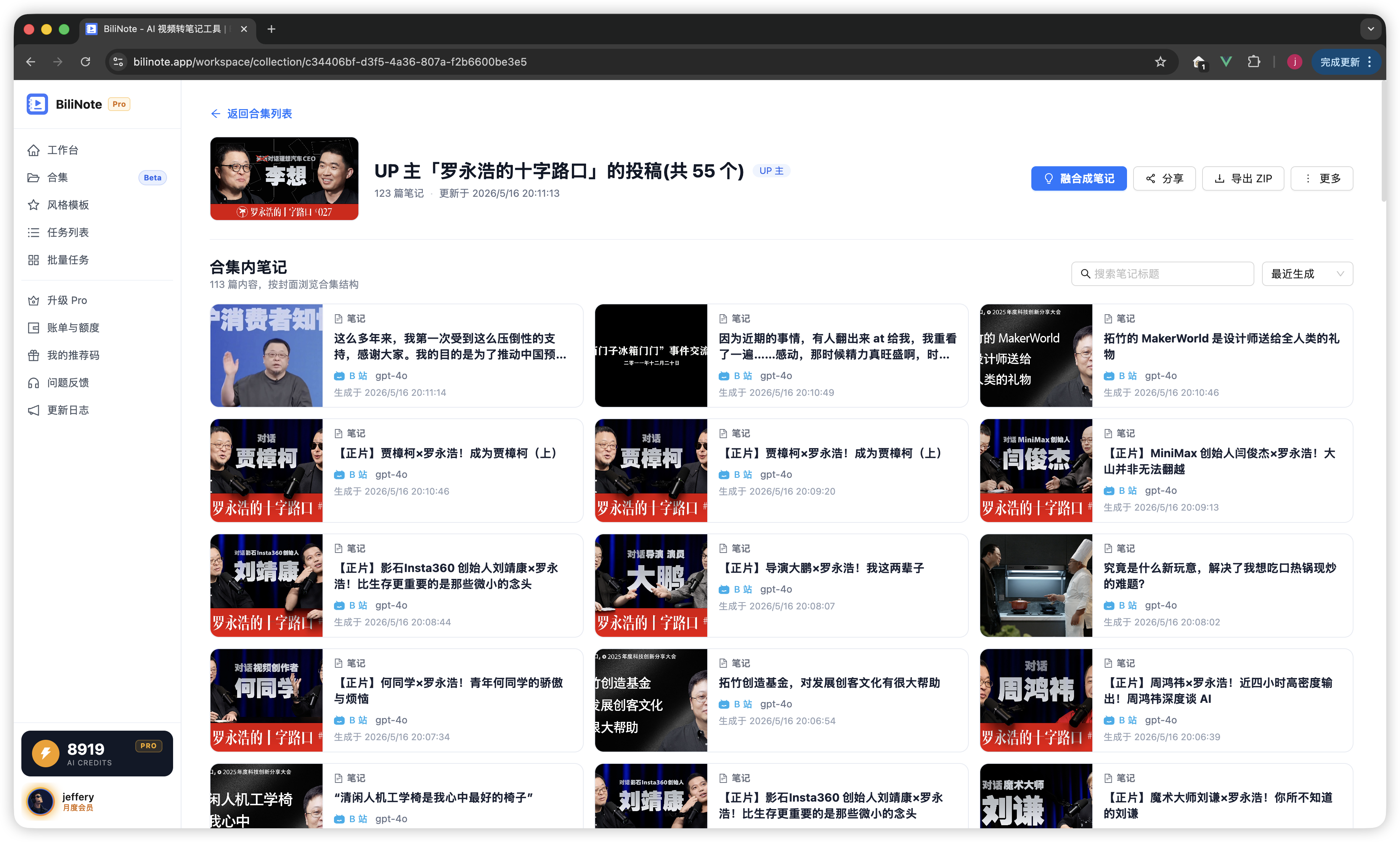
Task: Click the 导出 ZIP button
Action: 1242,179
